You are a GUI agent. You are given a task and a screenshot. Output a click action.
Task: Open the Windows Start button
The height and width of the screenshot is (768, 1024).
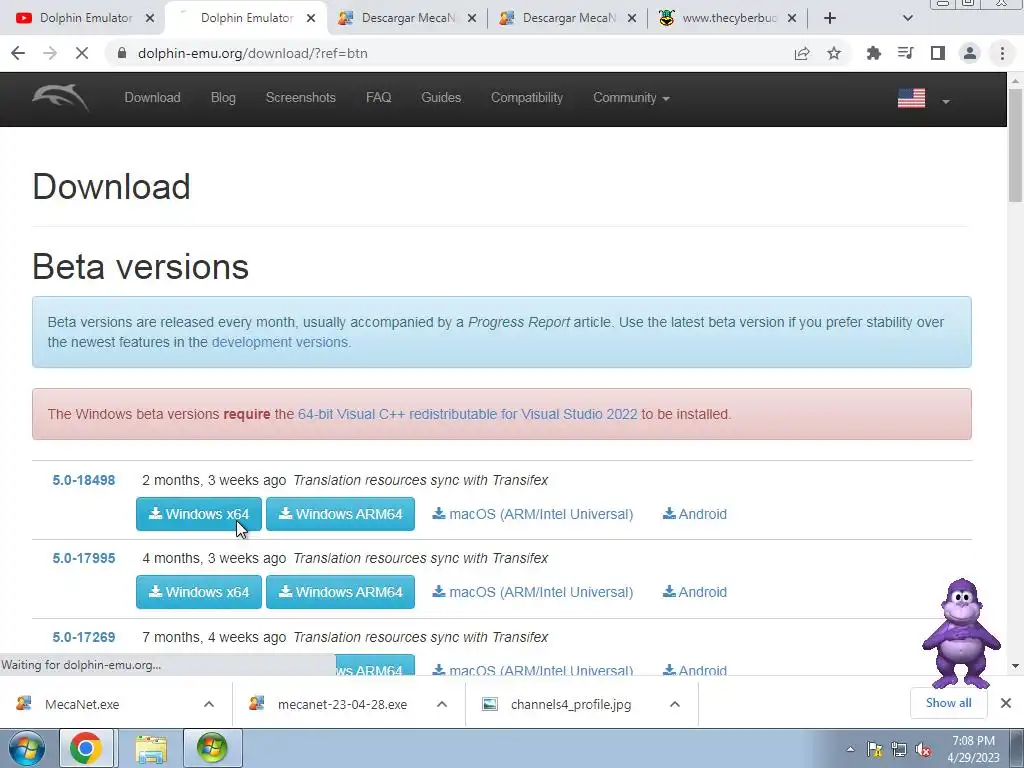(26, 748)
